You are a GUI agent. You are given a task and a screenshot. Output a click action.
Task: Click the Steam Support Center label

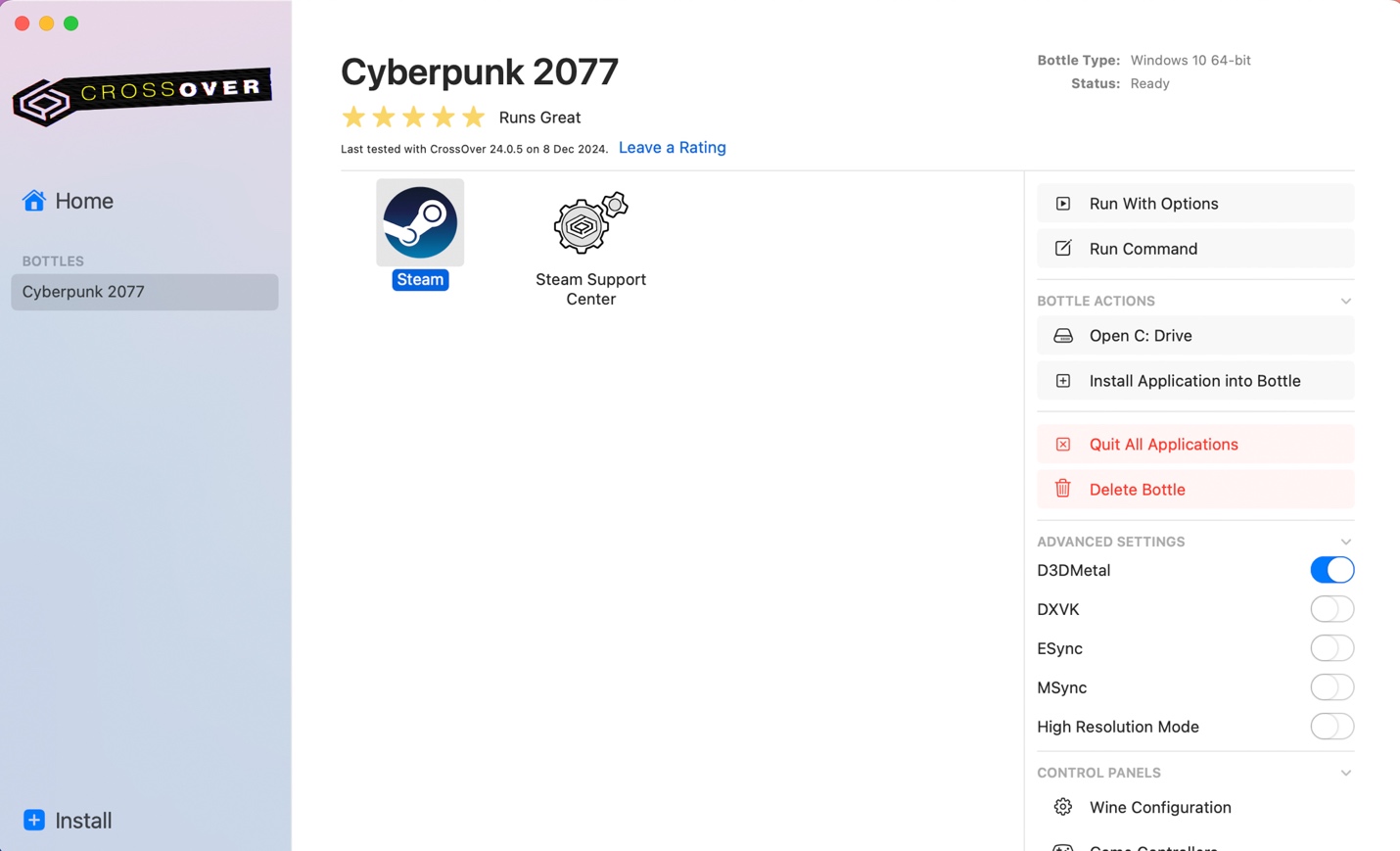coord(590,289)
